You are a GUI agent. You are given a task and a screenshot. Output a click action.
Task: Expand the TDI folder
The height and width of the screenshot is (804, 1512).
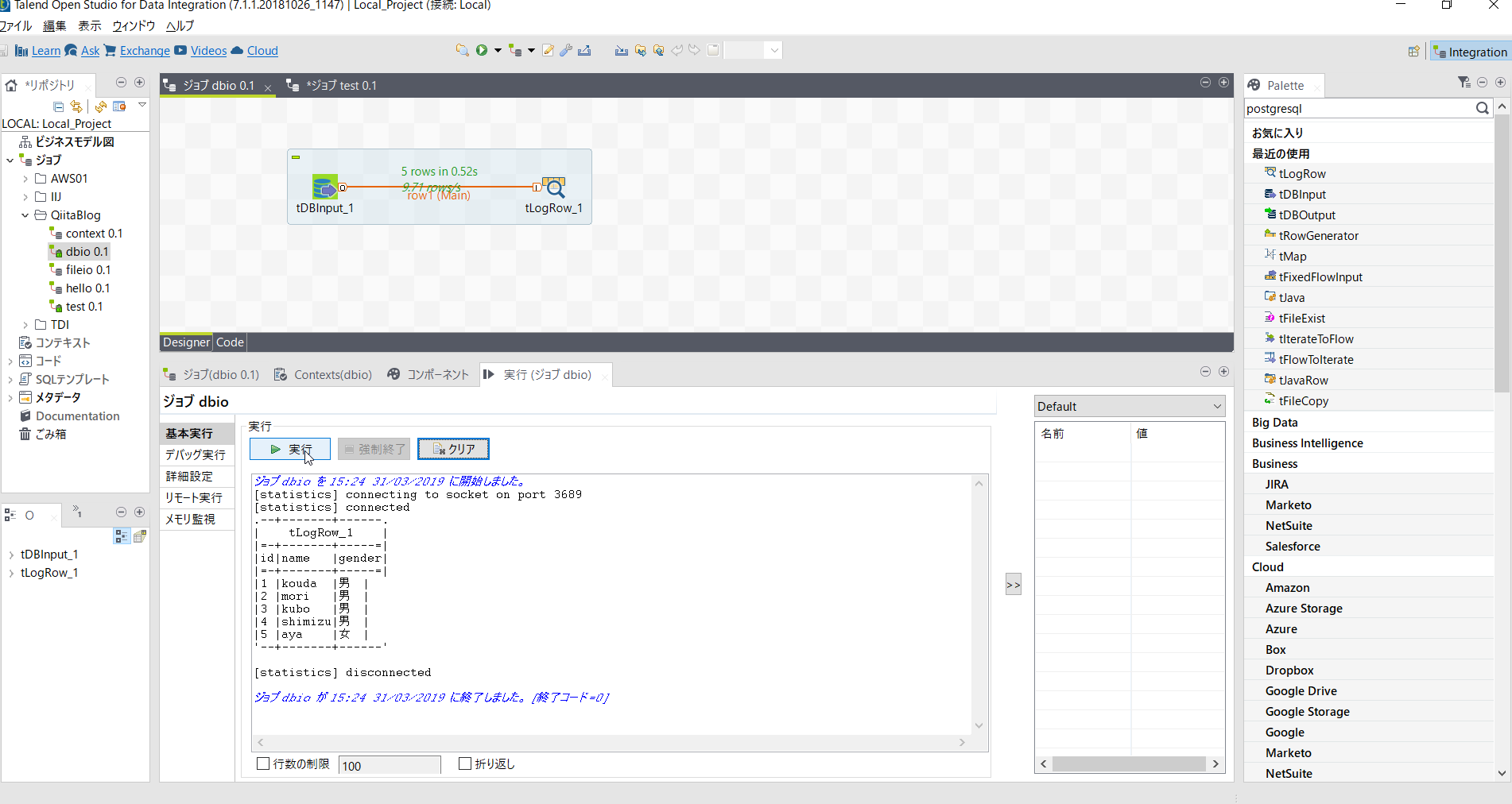(25, 325)
